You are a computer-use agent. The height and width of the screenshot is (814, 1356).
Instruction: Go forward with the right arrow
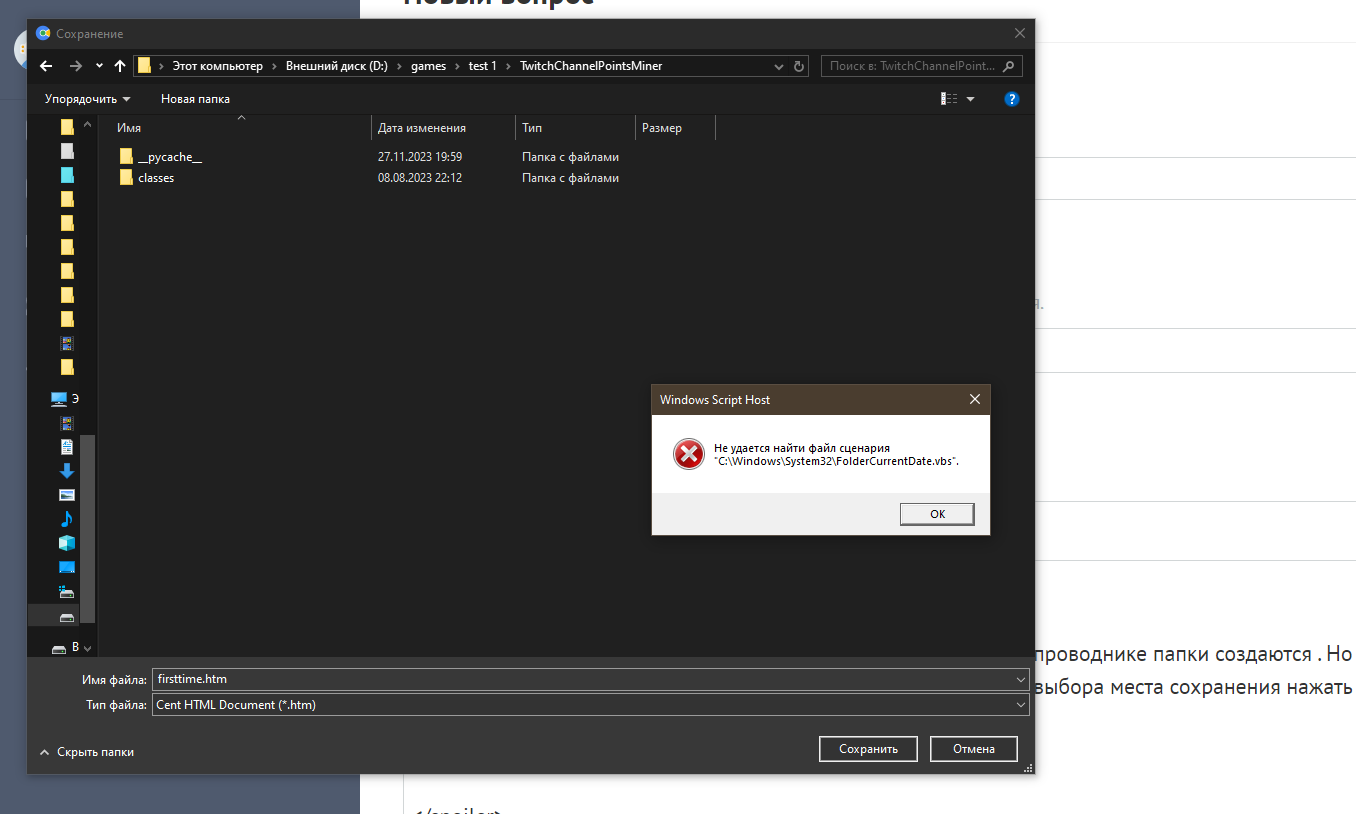[75, 66]
